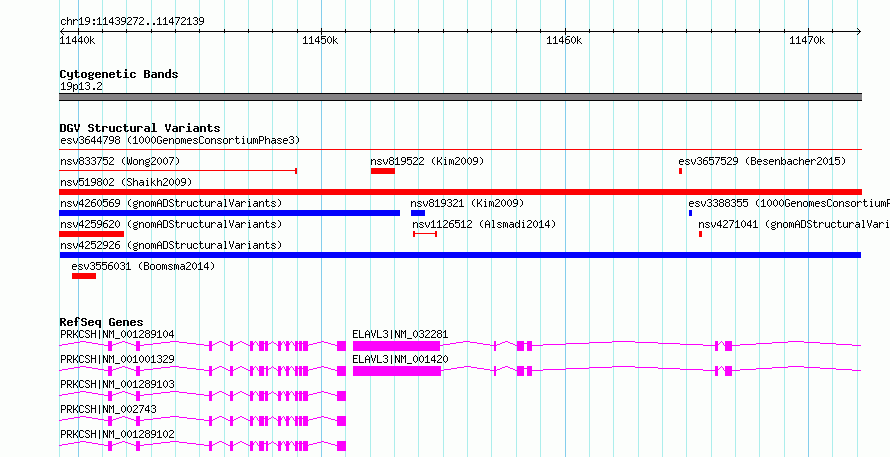Click nsv4252926 gnomADStructuralVariants label
Image resolution: width=890 pixels, height=457 pixels.
click(x=171, y=245)
